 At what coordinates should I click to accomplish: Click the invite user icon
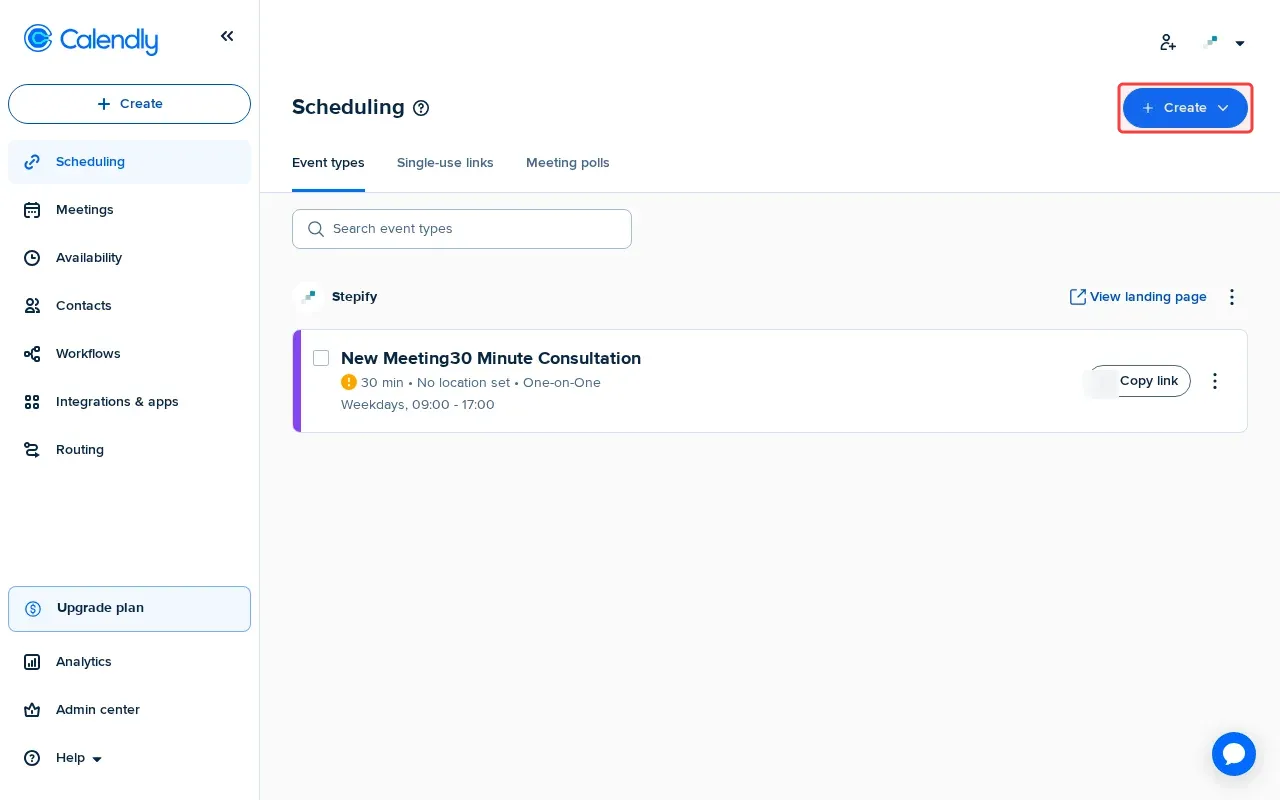tap(1168, 42)
